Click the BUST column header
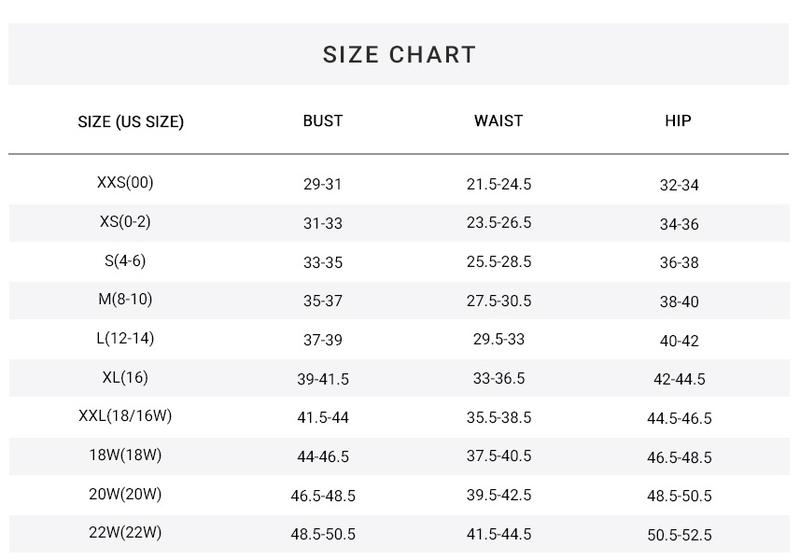The width and height of the screenshot is (800, 560). pos(322,121)
